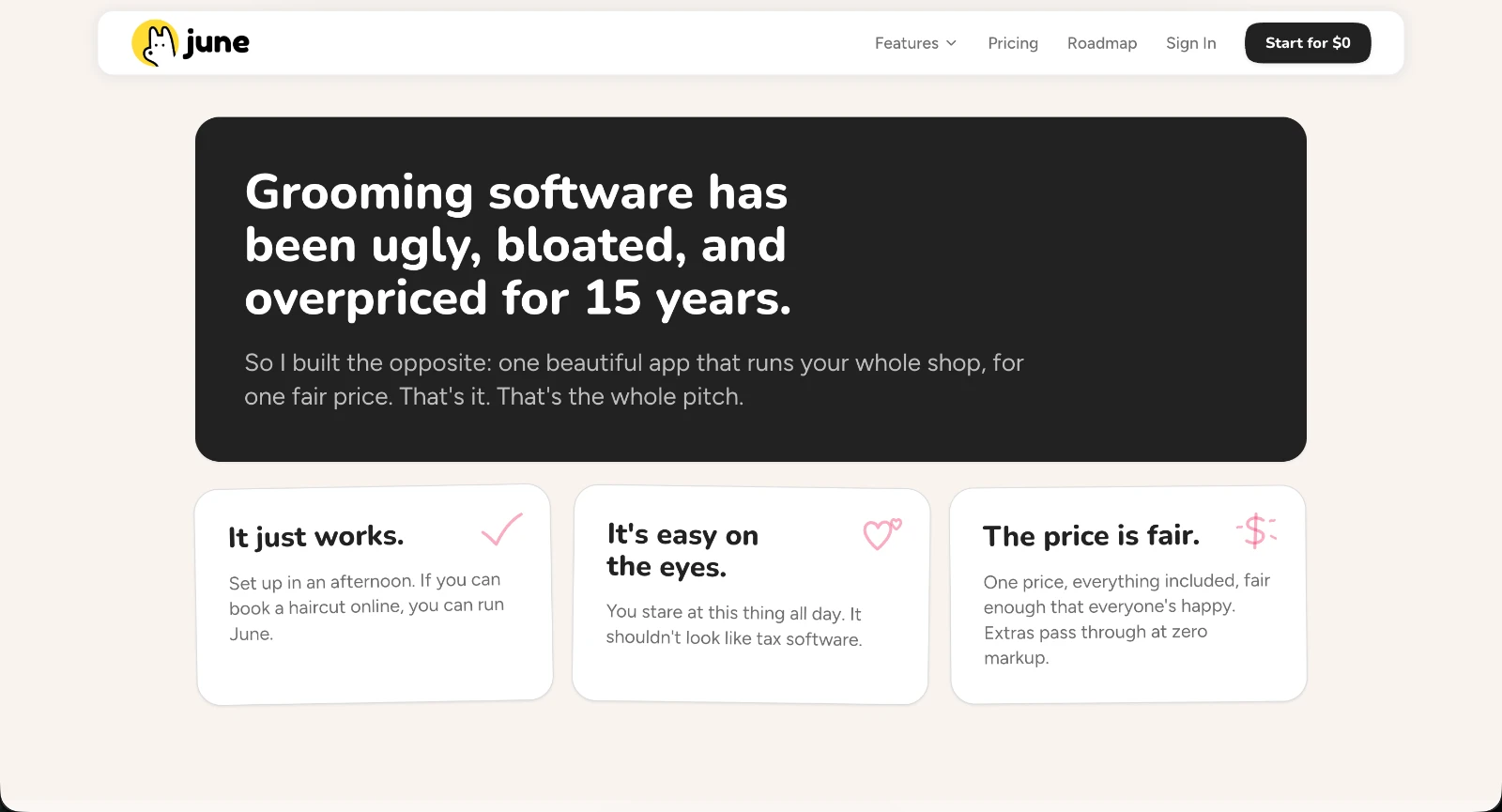
Task: Expand the Features dropdown chevron
Action: click(951, 43)
